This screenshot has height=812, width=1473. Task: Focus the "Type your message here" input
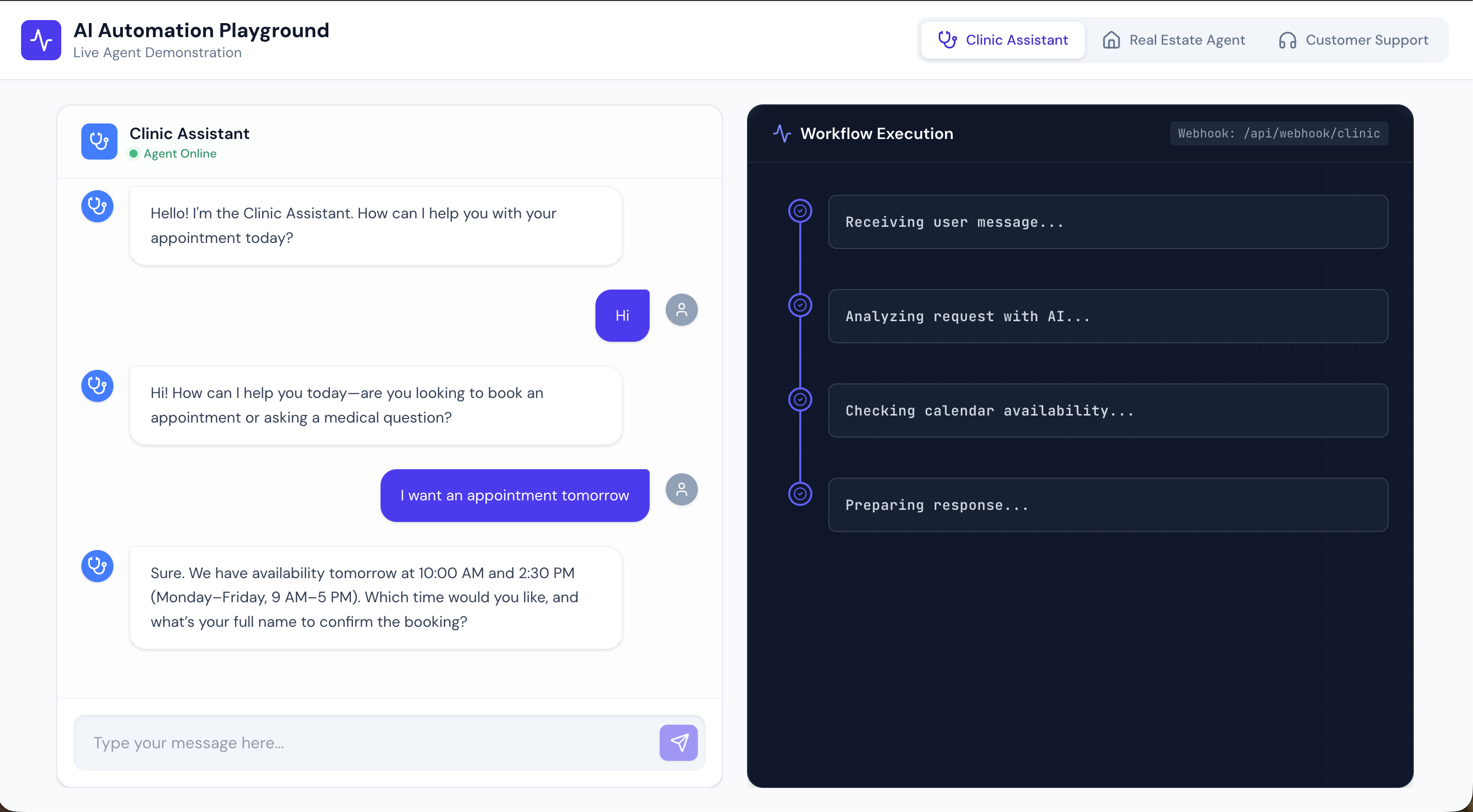pyautogui.click(x=366, y=742)
